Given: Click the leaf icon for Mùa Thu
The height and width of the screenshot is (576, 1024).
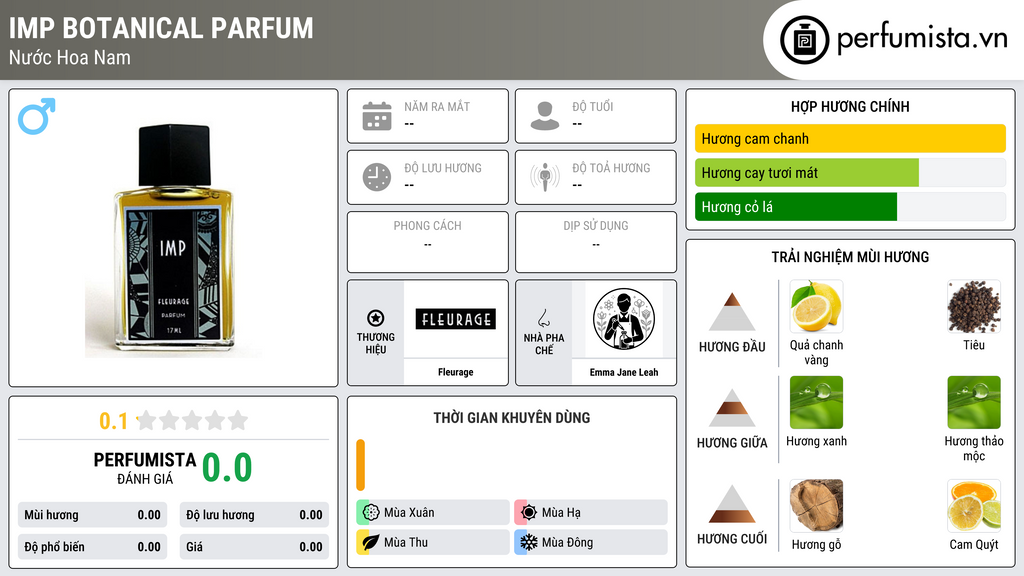Looking at the screenshot, I should click(x=371, y=542).
